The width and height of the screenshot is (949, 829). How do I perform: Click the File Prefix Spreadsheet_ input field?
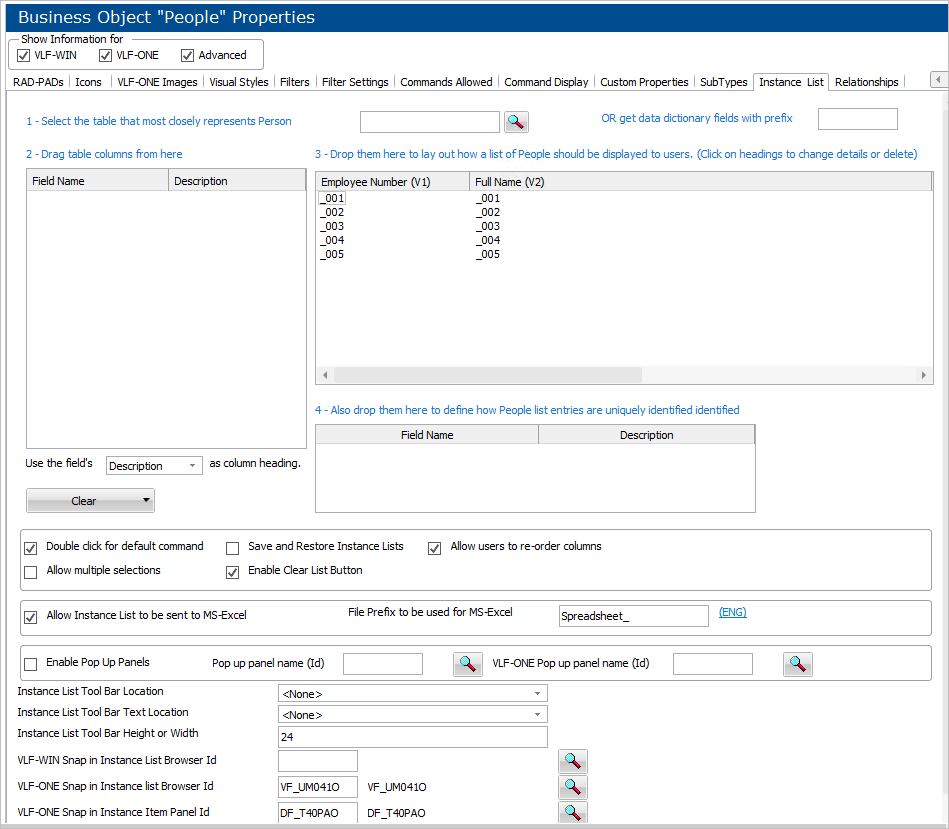(x=633, y=616)
